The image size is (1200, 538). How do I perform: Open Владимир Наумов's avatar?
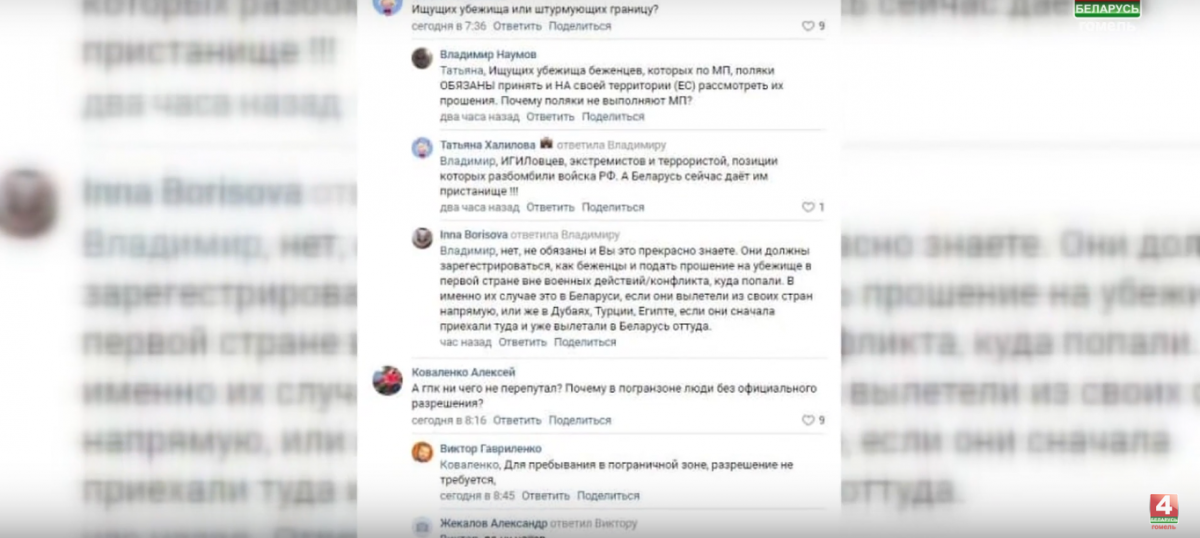point(422,58)
